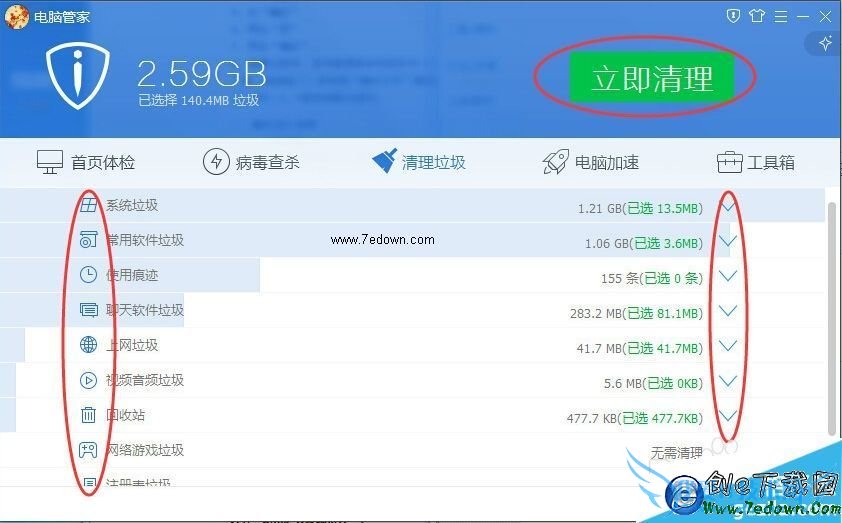Viewport: 842px width, 523px height.
Task: Expand the 系统垃圾 row chevron
Action: pyautogui.click(x=728, y=206)
